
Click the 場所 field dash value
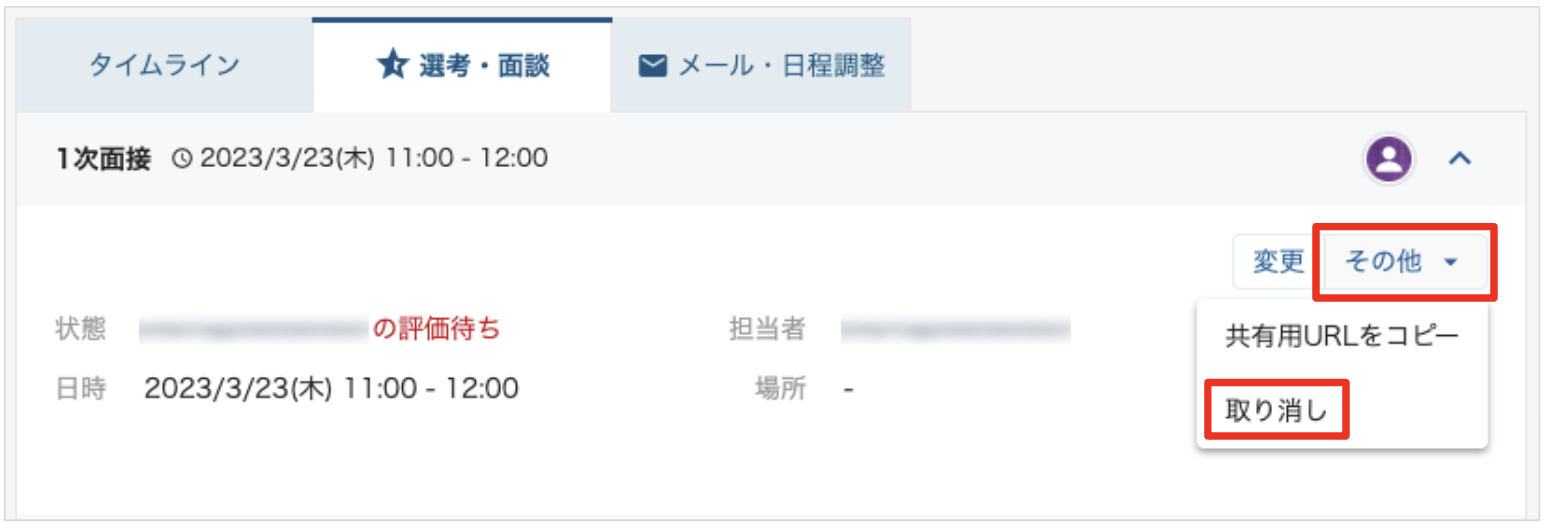pos(848,388)
